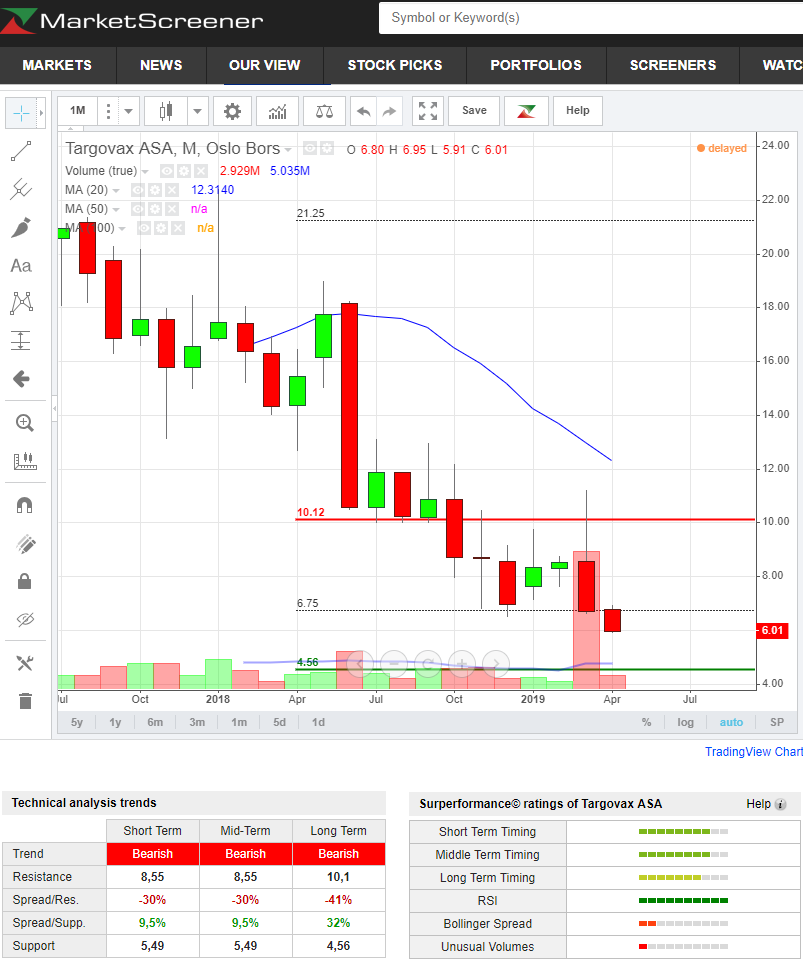
Task: Click the Save button on chart toolbar
Action: pyautogui.click(x=474, y=111)
